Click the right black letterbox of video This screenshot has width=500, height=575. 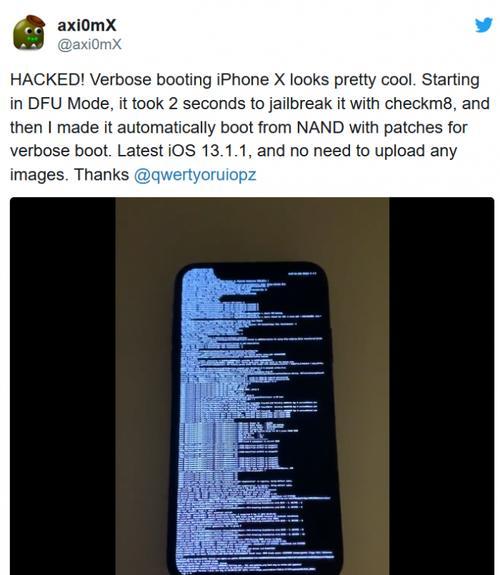pyautogui.click(x=442, y=386)
